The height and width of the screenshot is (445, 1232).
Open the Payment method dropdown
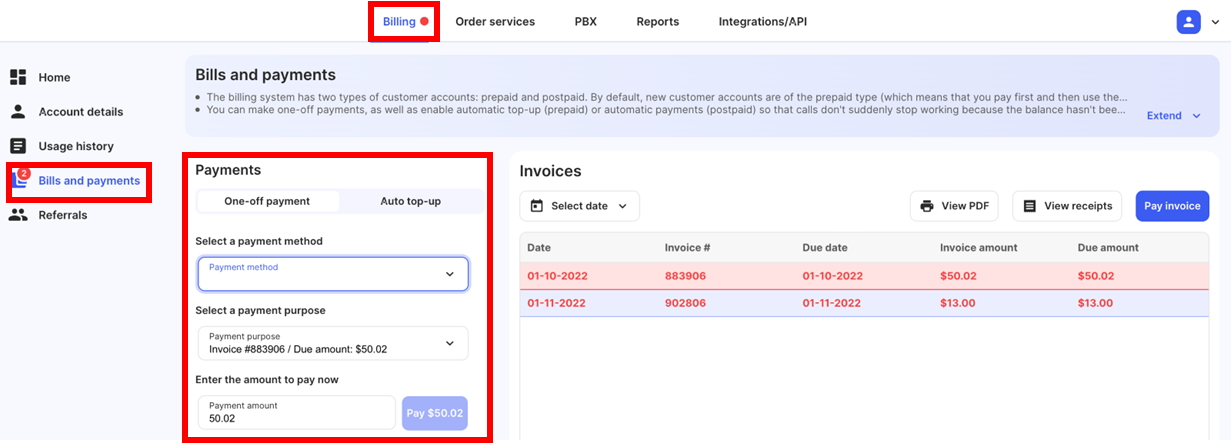(x=333, y=274)
